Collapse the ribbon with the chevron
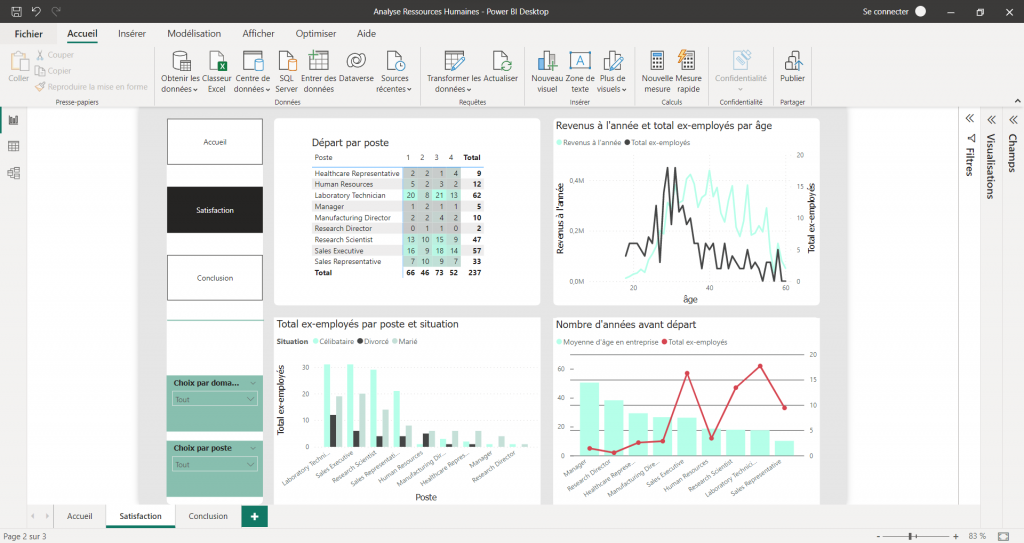 coord(1017,101)
